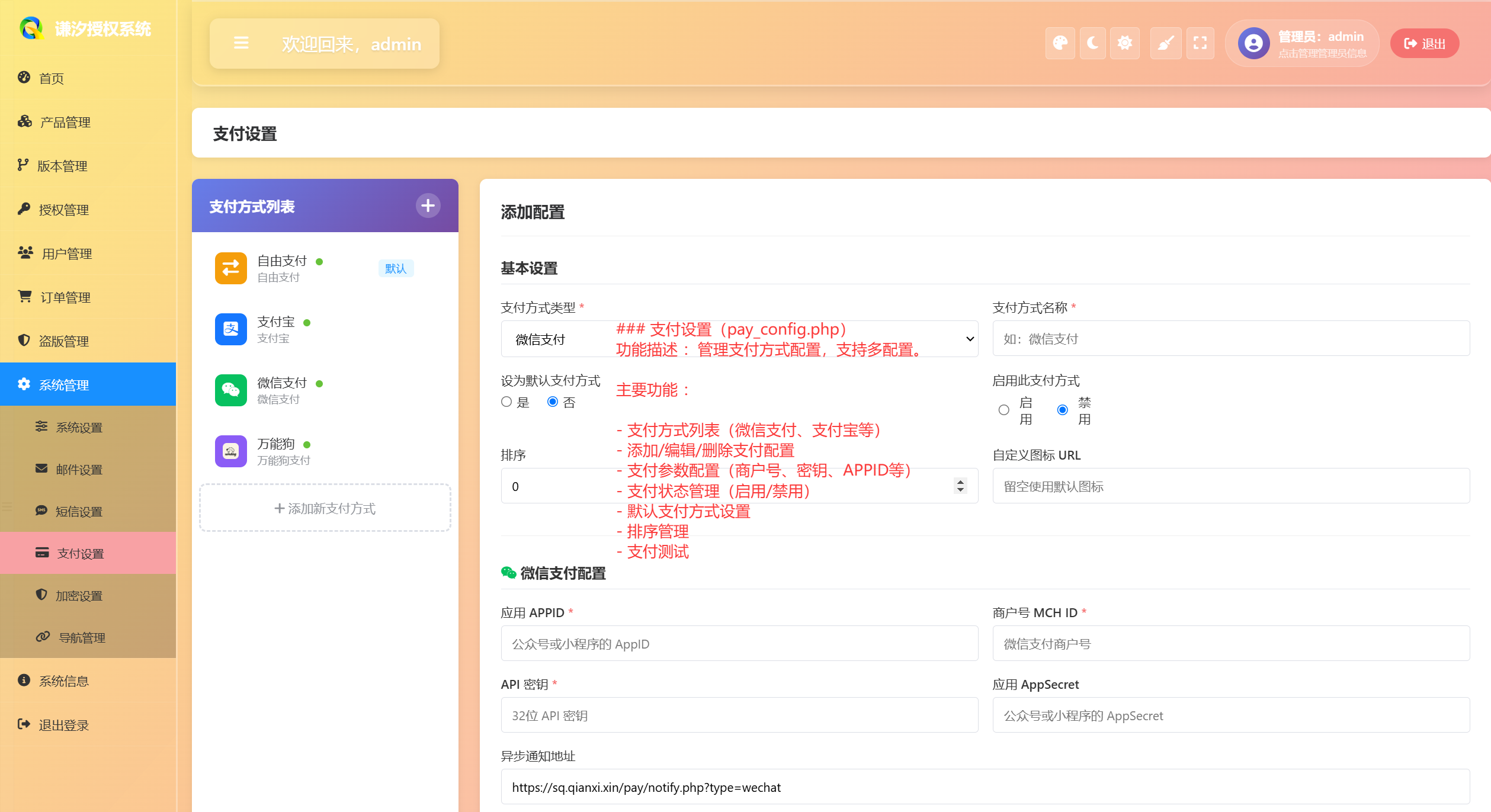Go to 导航管理 submenu item
Image resolution: width=1491 pixels, height=812 pixels.
pos(88,637)
